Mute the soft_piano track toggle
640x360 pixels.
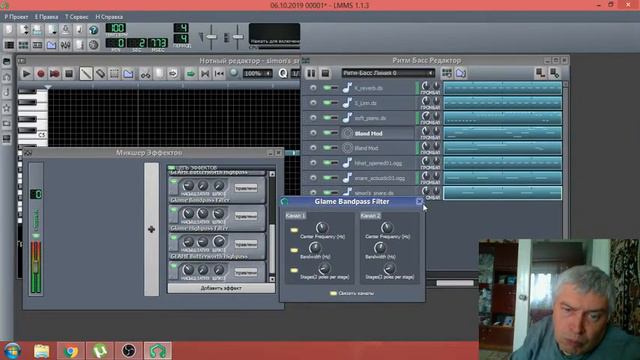click(x=327, y=118)
